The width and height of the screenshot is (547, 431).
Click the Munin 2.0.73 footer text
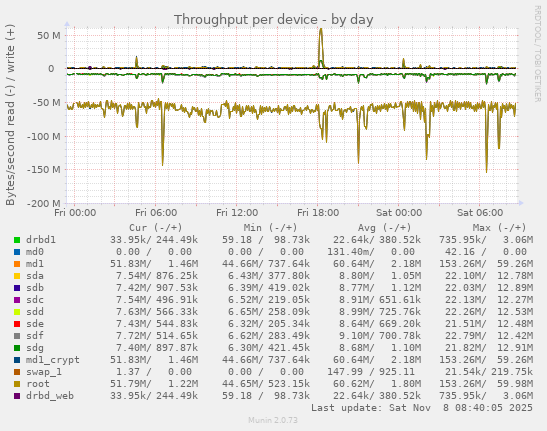pos(273,420)
